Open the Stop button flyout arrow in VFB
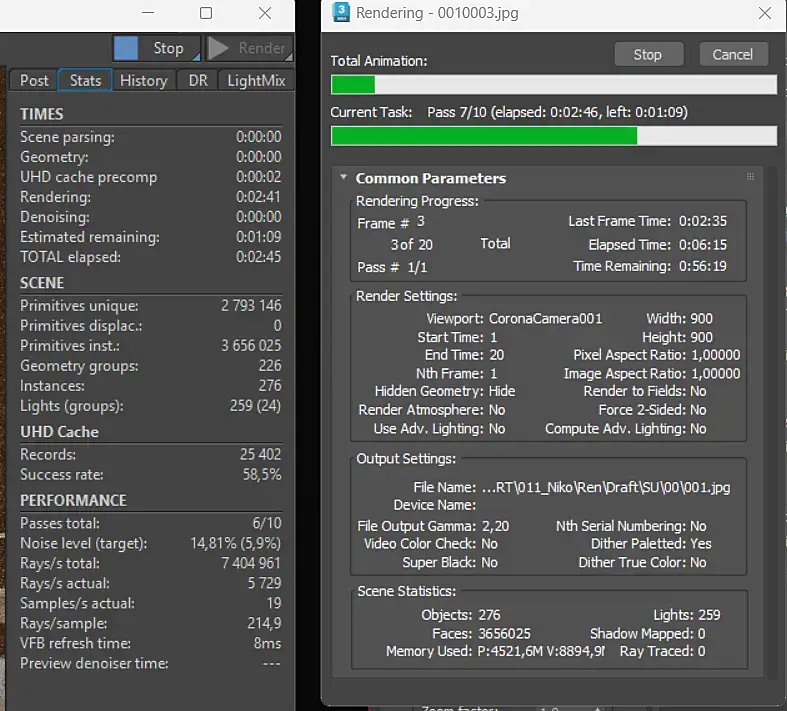 (196, 57)
